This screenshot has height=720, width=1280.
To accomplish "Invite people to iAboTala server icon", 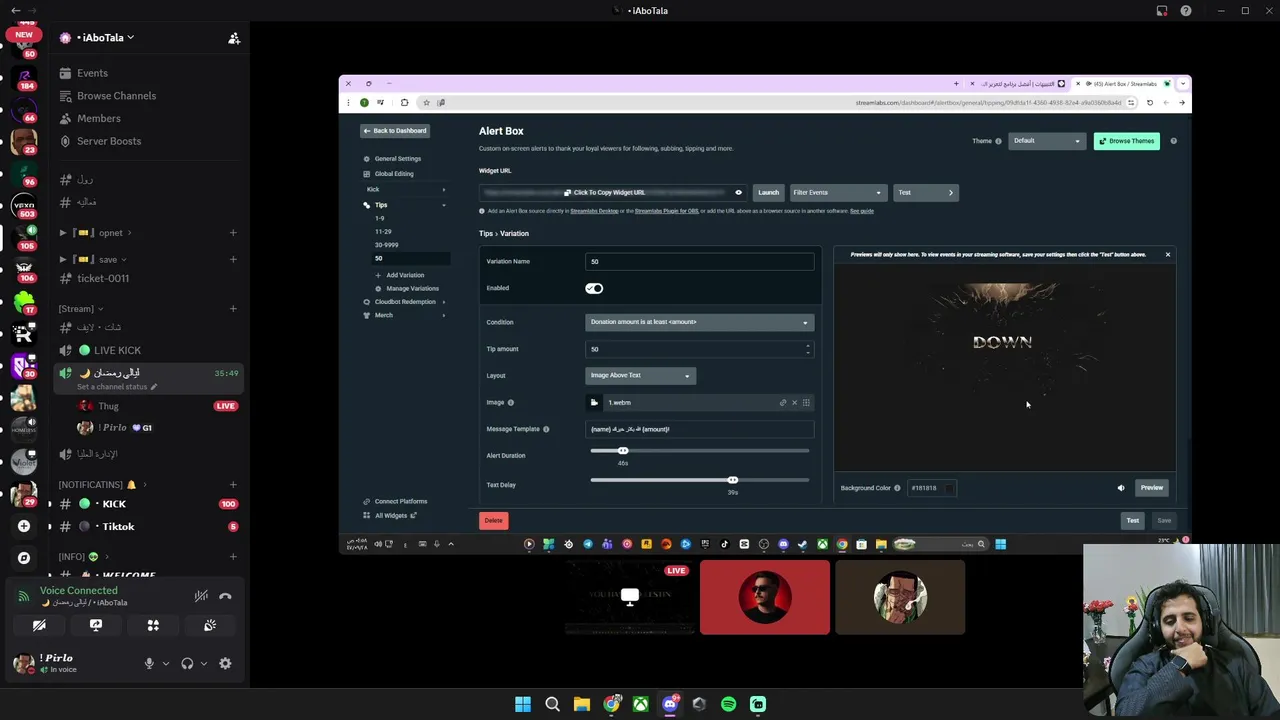I will pyautogui.click(x=234, y=38).
